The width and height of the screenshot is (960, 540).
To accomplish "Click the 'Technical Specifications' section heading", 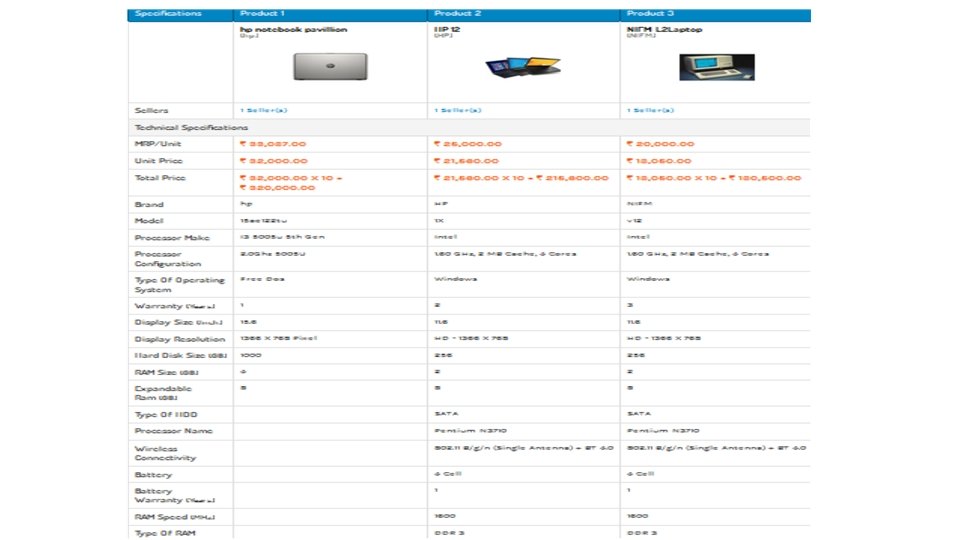I will 191,127.
